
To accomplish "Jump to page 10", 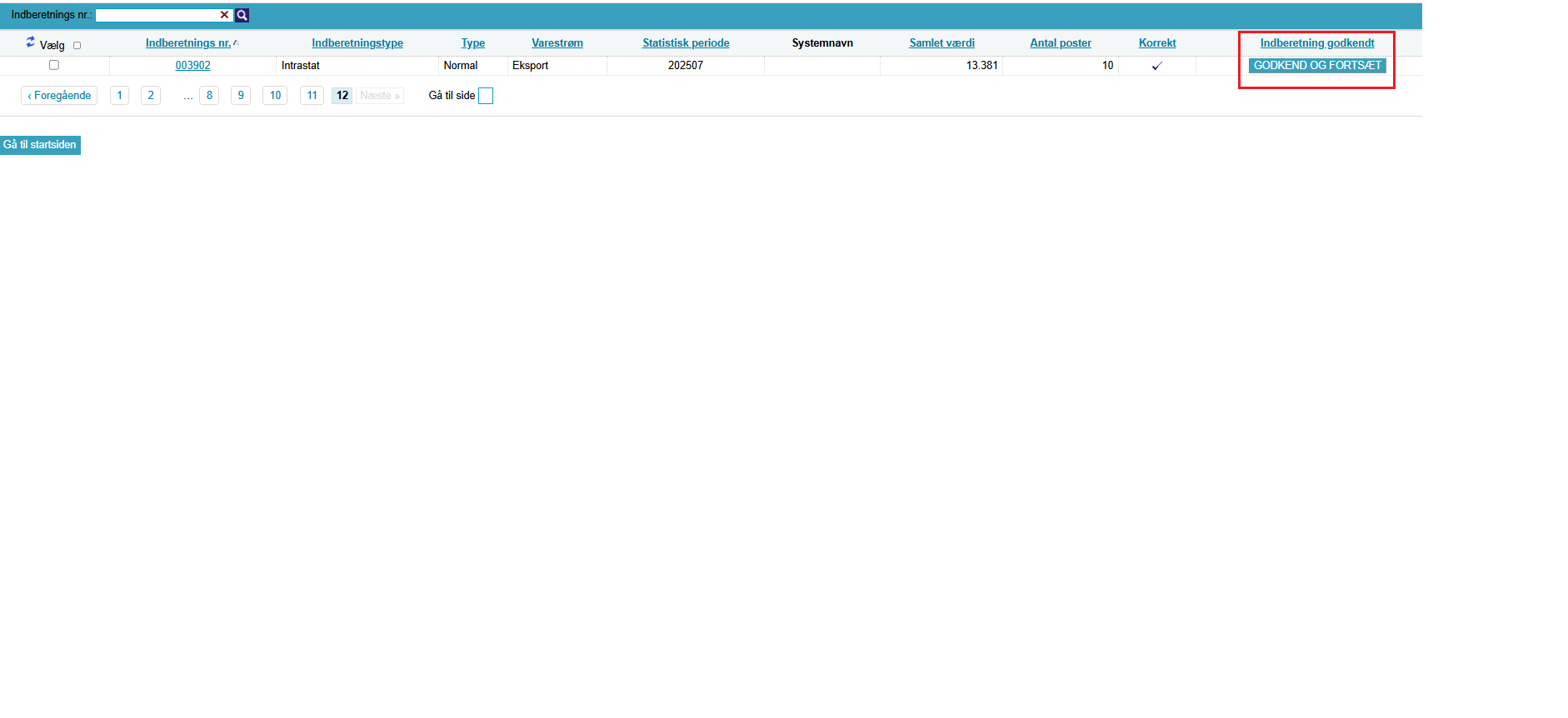I will coord(275,96).
